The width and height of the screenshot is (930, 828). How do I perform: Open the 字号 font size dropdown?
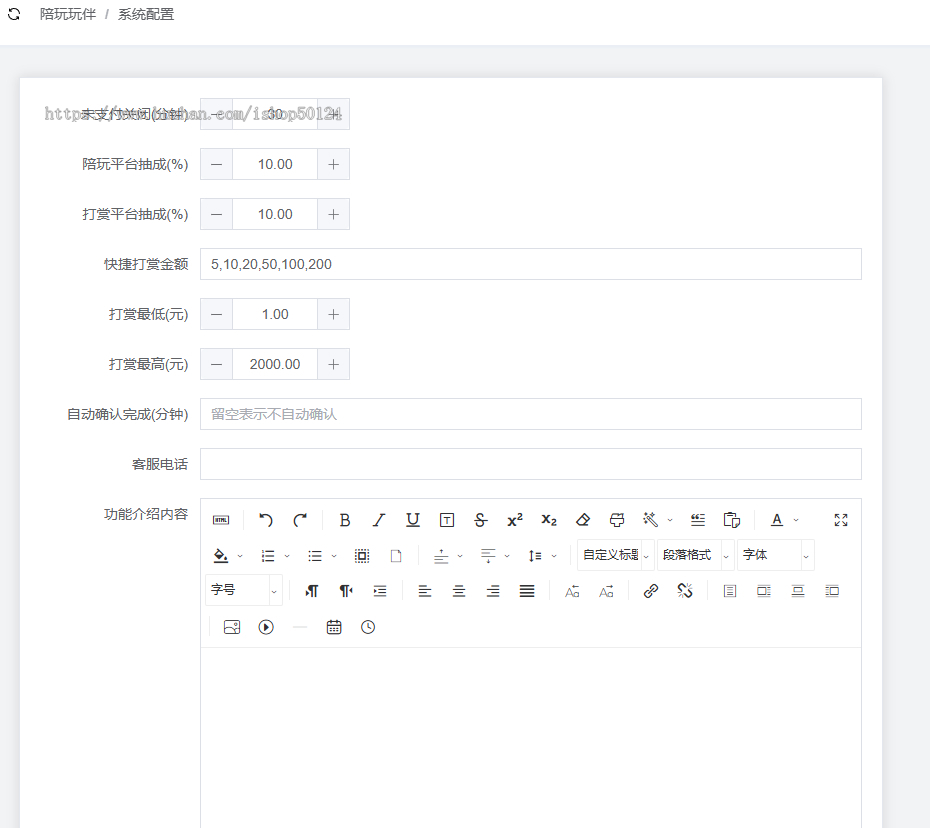click(244, 590)
